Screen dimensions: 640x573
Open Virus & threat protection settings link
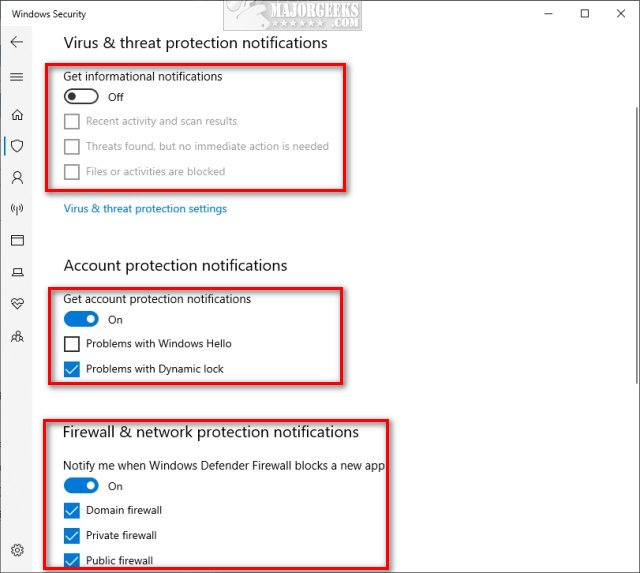(x=145, y=209)
